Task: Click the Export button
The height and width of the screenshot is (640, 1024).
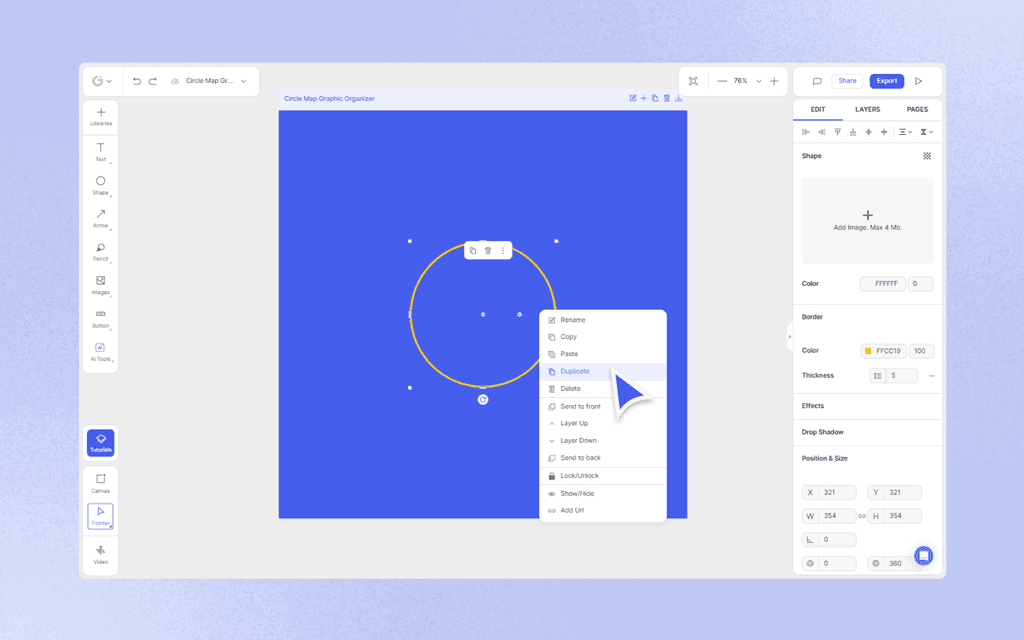Action: (887, 81)
